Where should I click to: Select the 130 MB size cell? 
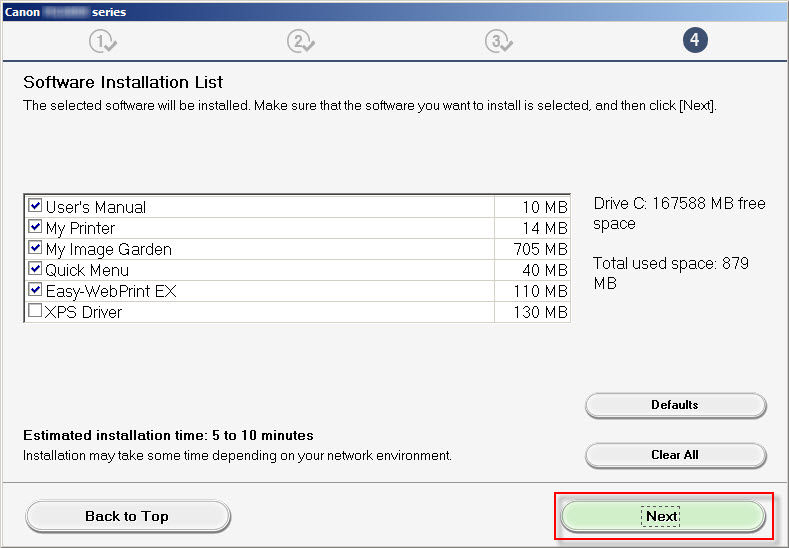pos(532,312)
